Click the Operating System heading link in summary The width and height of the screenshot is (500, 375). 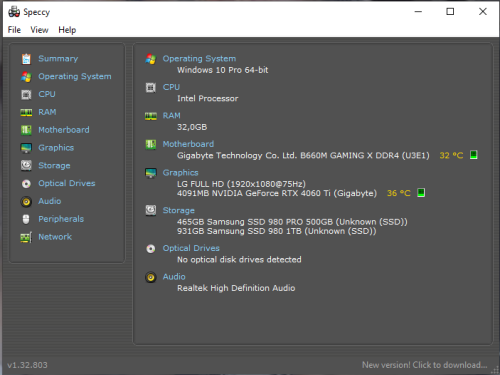[x=199, y=59]
